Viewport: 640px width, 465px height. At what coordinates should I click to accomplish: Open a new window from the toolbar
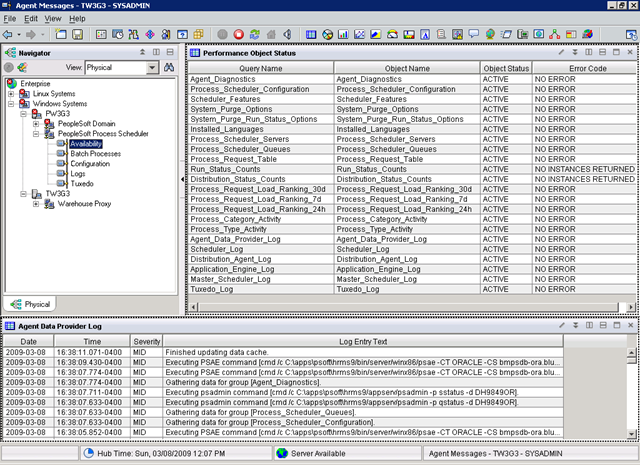click(61, 35)
